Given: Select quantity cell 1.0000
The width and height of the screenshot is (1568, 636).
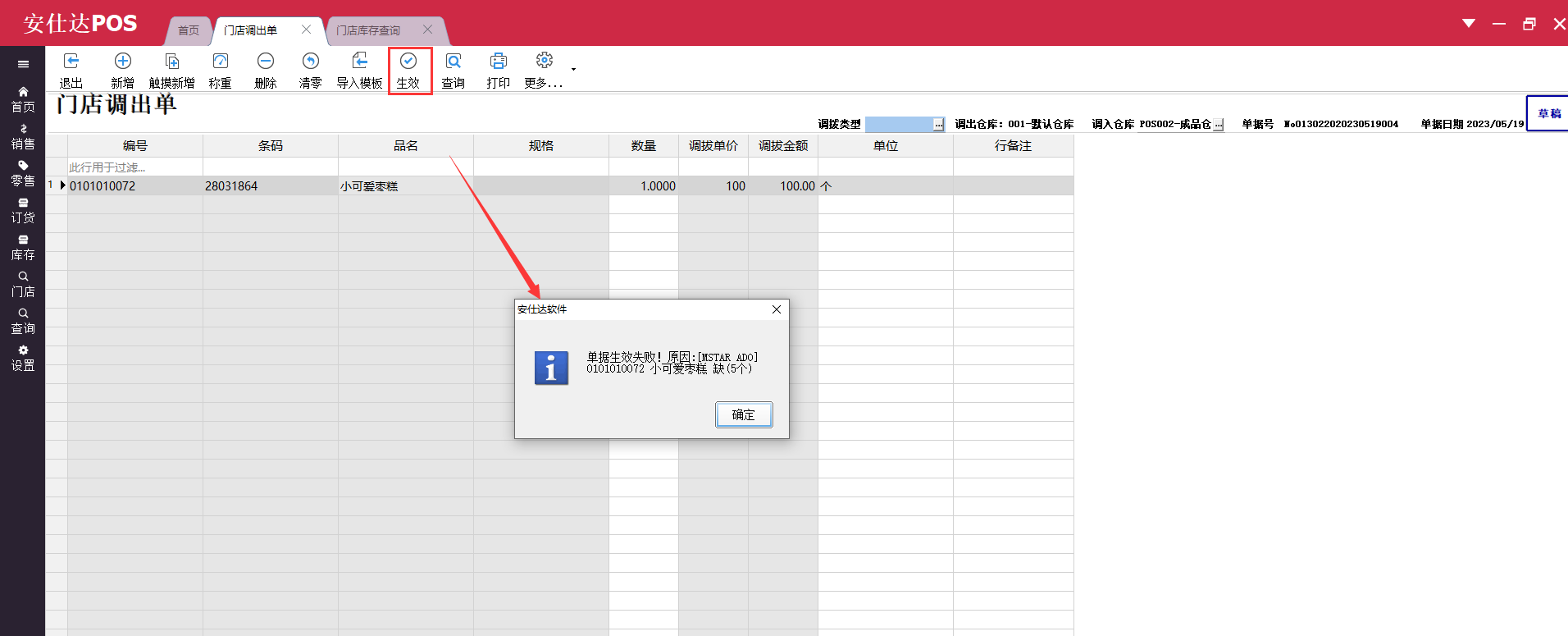Looking at the screenshot, I should pos(644,186).
